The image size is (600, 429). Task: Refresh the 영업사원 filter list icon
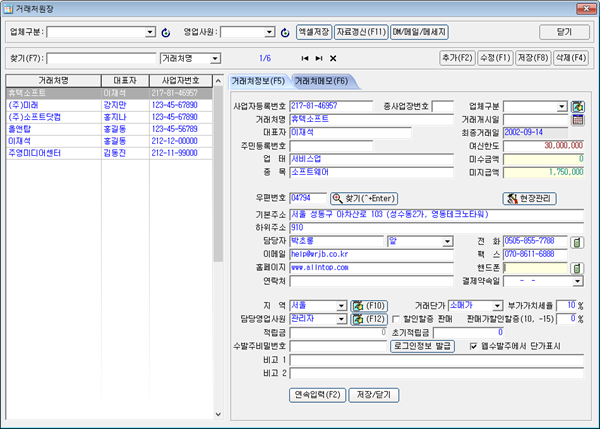pyautogui.click(x=285, y=33)
